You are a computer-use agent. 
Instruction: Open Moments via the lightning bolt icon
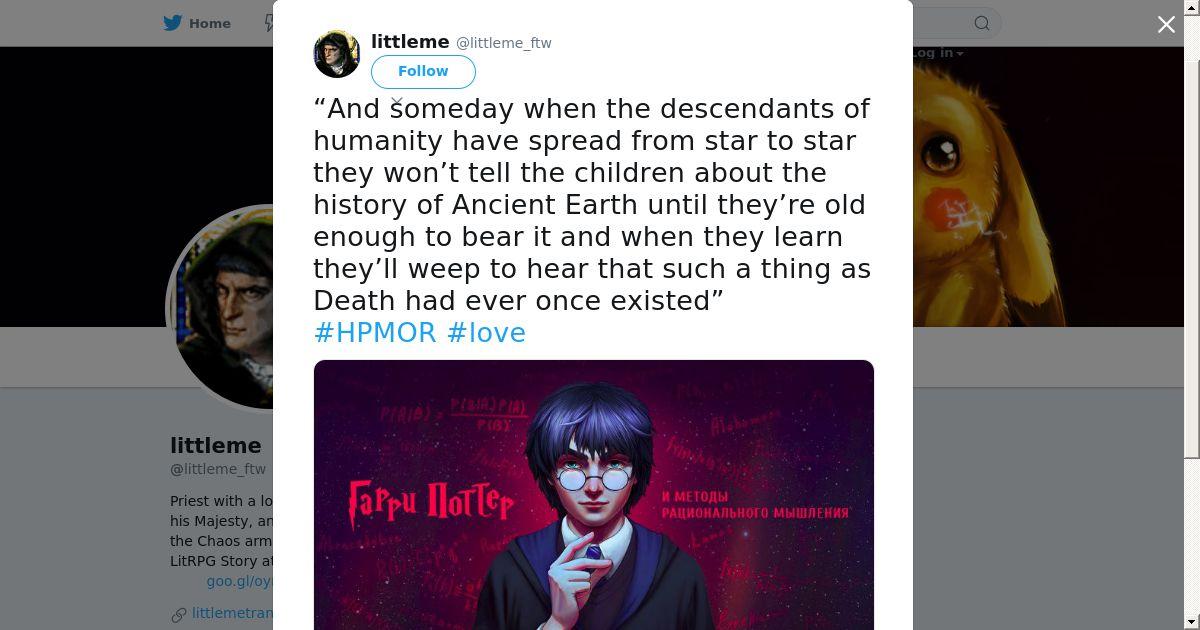268,23
